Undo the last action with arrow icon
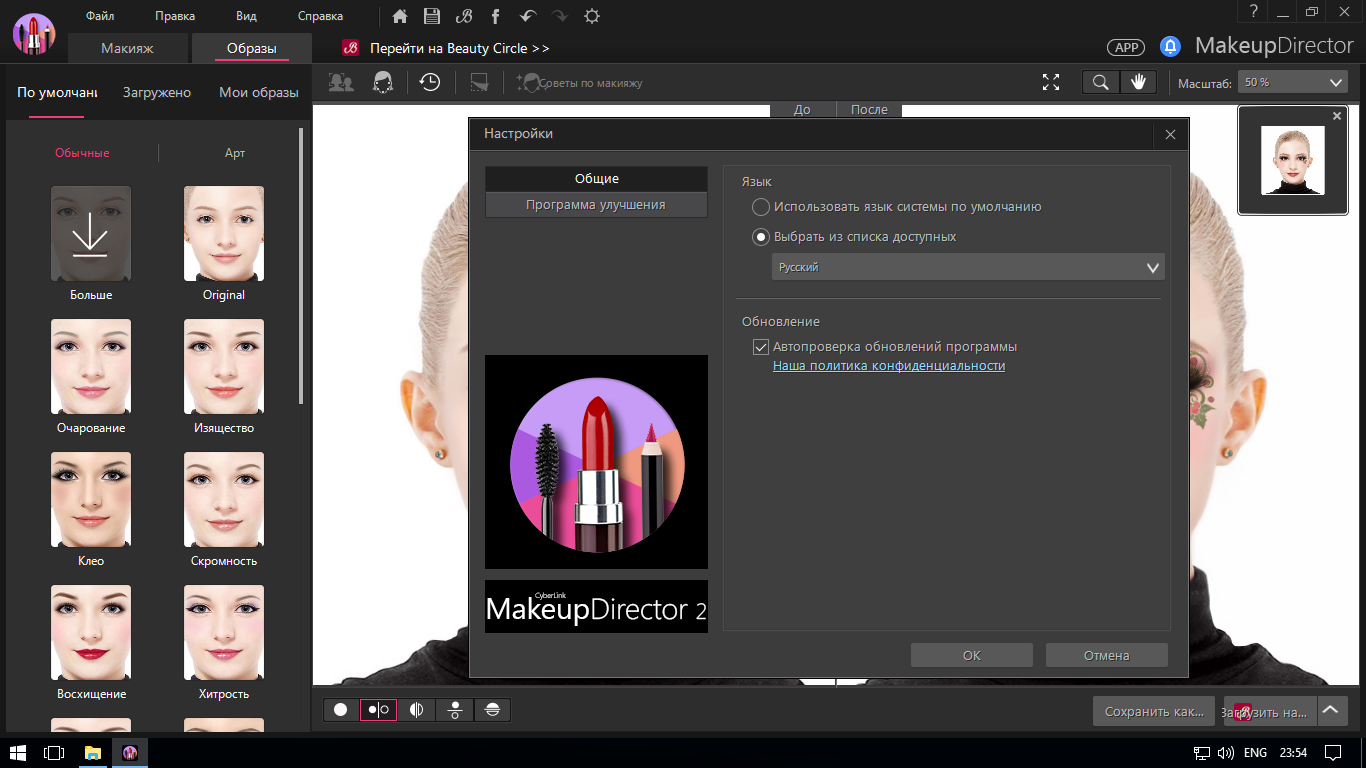Viewport: 1366px width, 768px height. coord(528,16)
